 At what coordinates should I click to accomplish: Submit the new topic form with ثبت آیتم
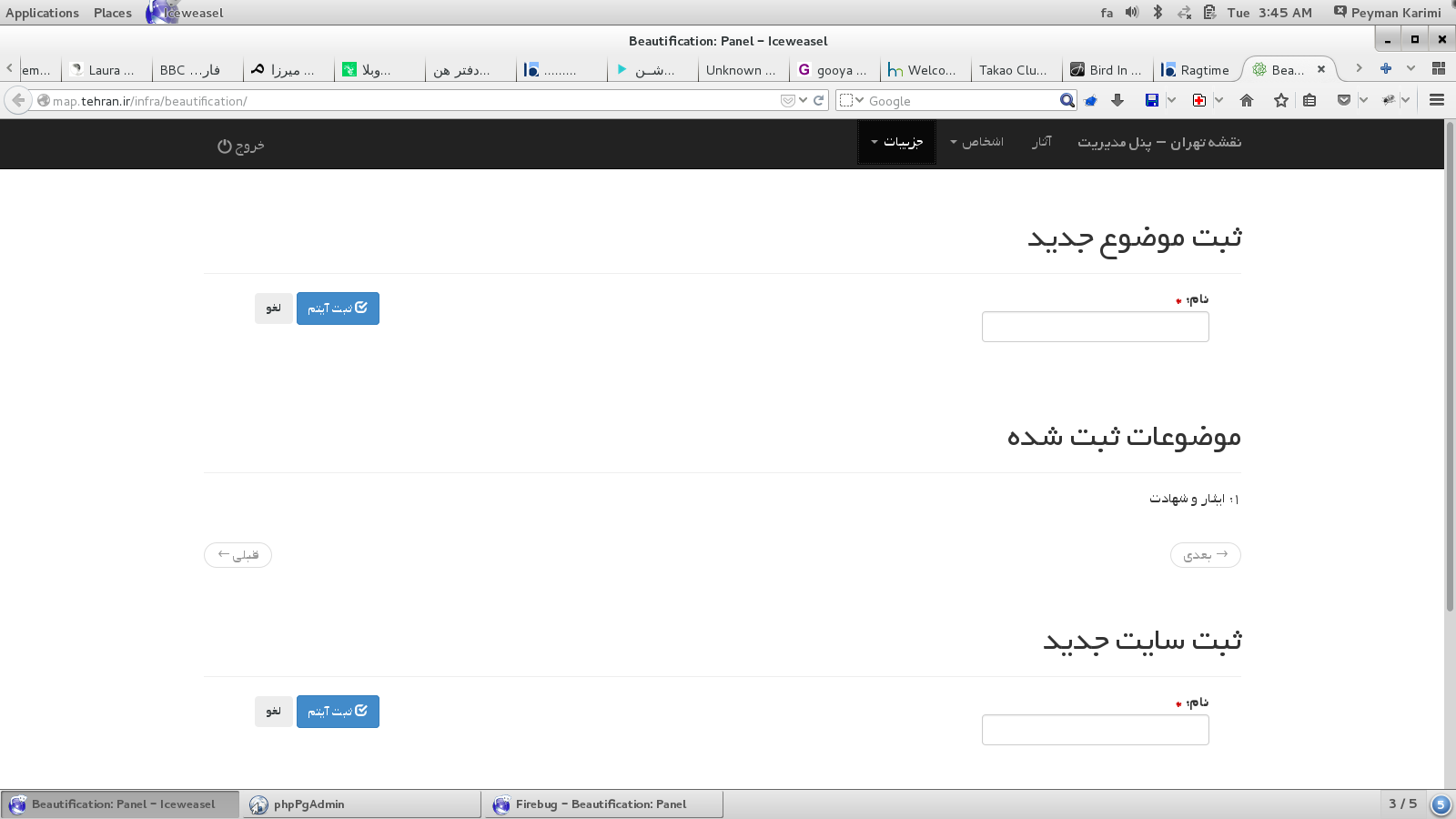338,308
